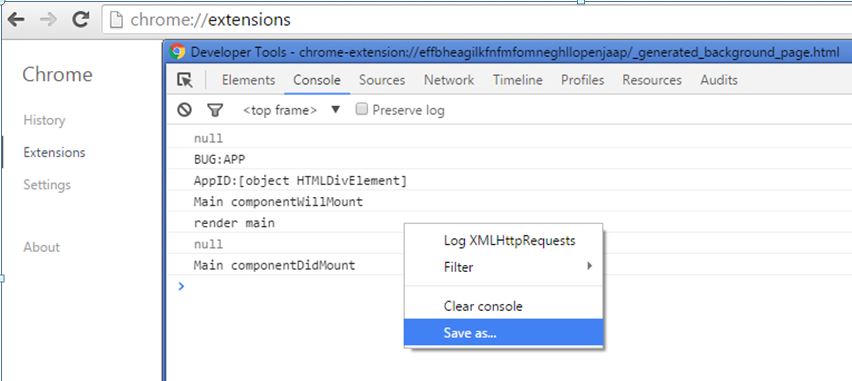Reload the page with refresh icon
Screen dimensions: 852x381
[x=81, y=20]
